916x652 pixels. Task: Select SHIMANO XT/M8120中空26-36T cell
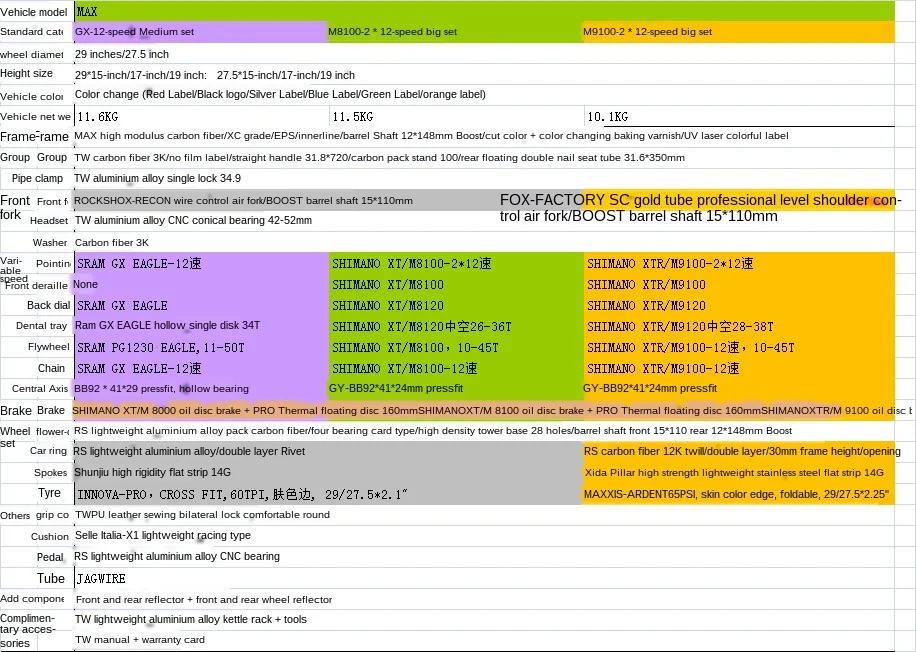click(x=456, y=326)
